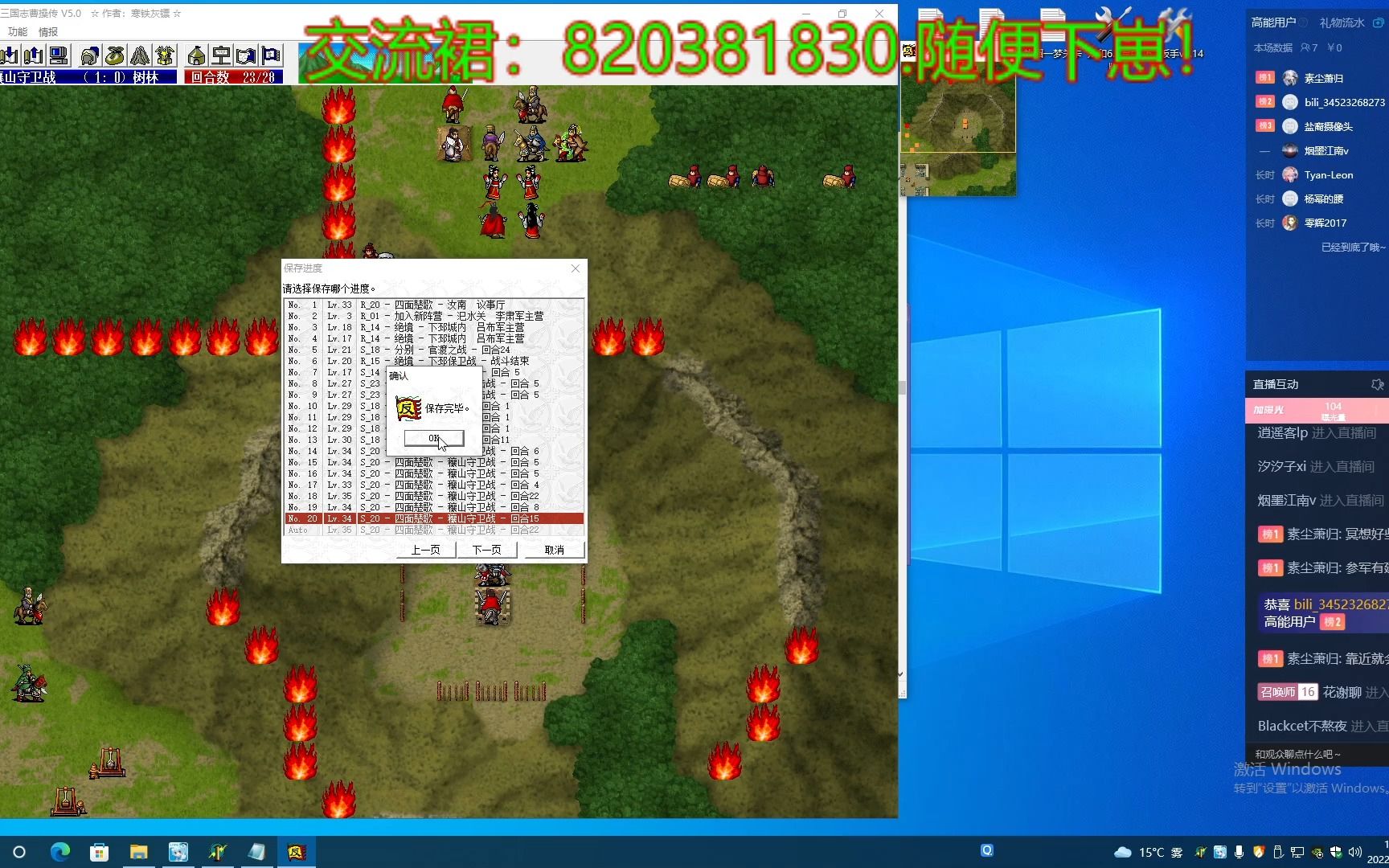Click the load-progress scroll icon with up arrow
1389x868 pixels.
point(33,55)
